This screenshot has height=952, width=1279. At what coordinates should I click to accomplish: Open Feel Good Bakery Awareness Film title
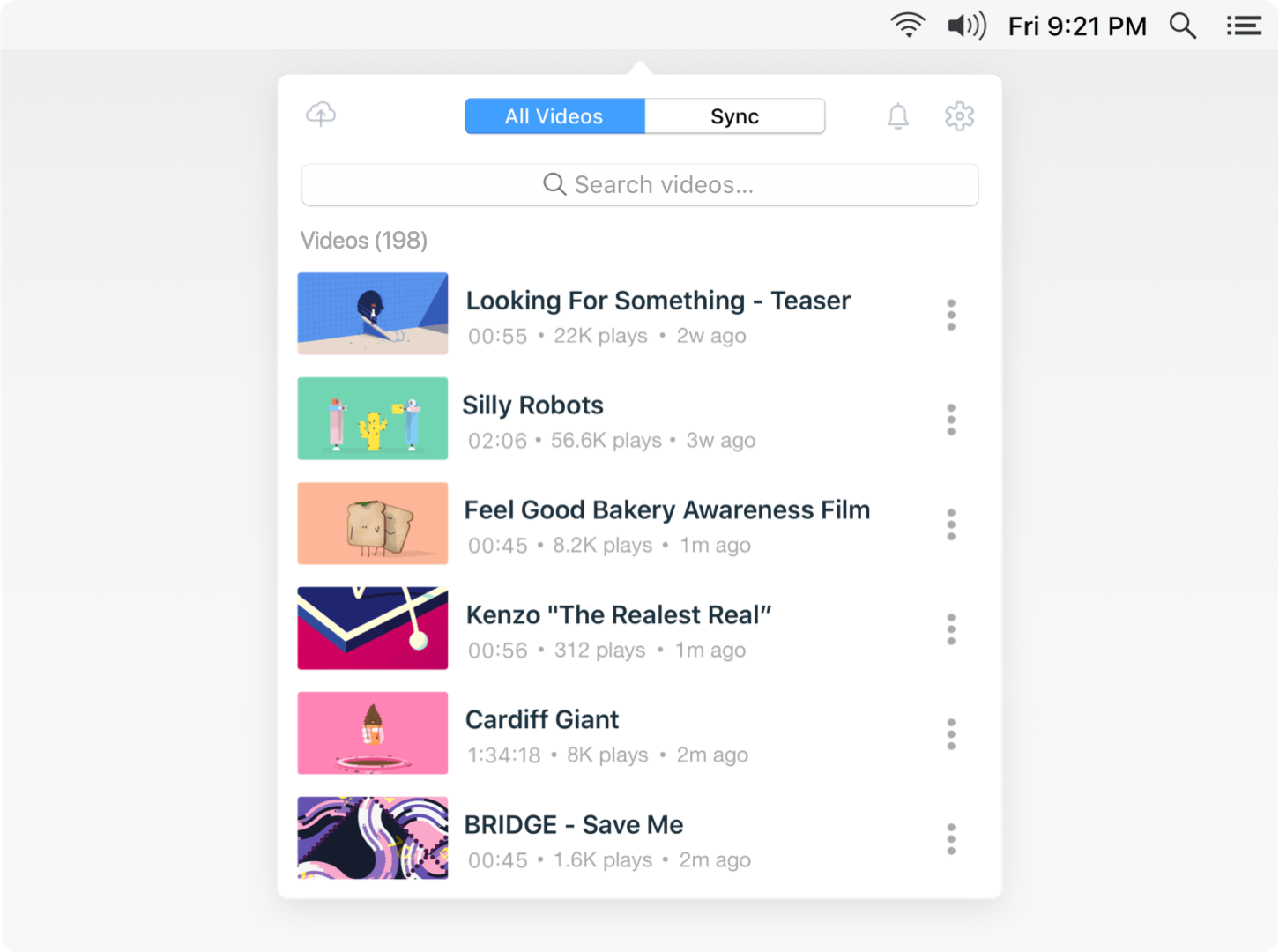667,510
